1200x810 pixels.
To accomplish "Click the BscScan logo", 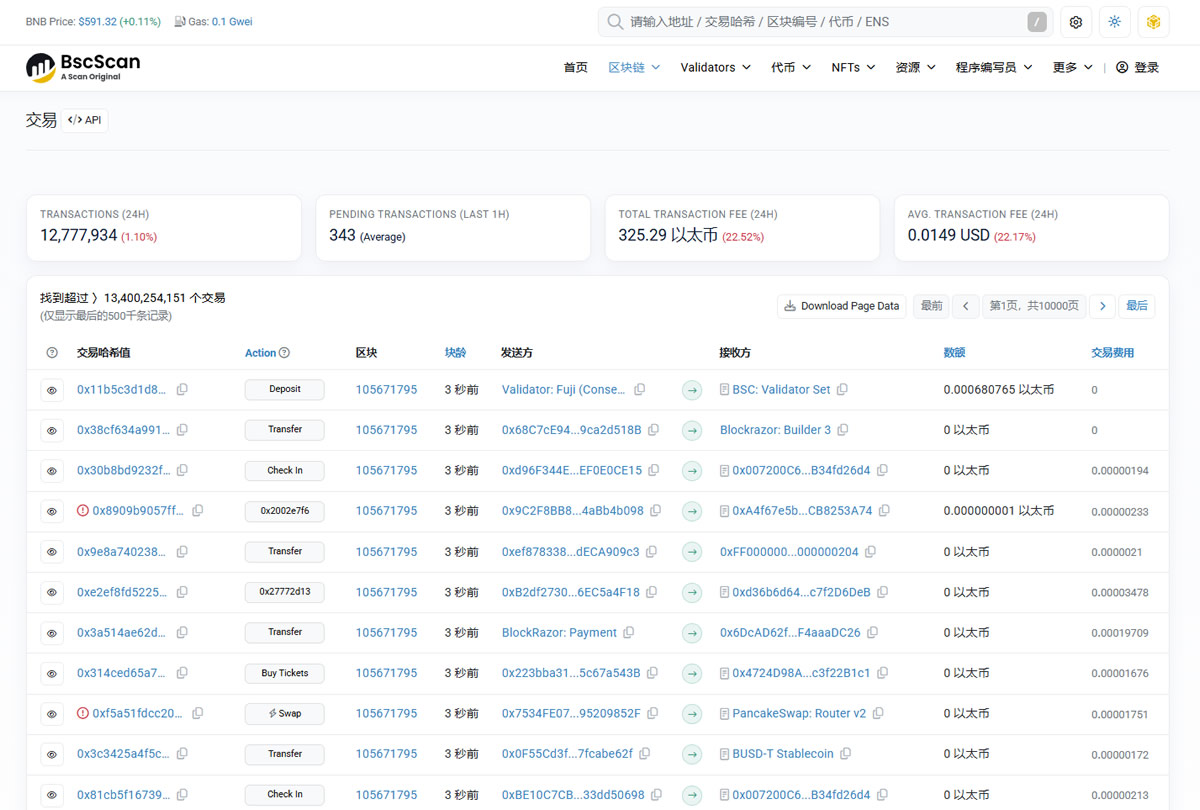I will 83,67.
